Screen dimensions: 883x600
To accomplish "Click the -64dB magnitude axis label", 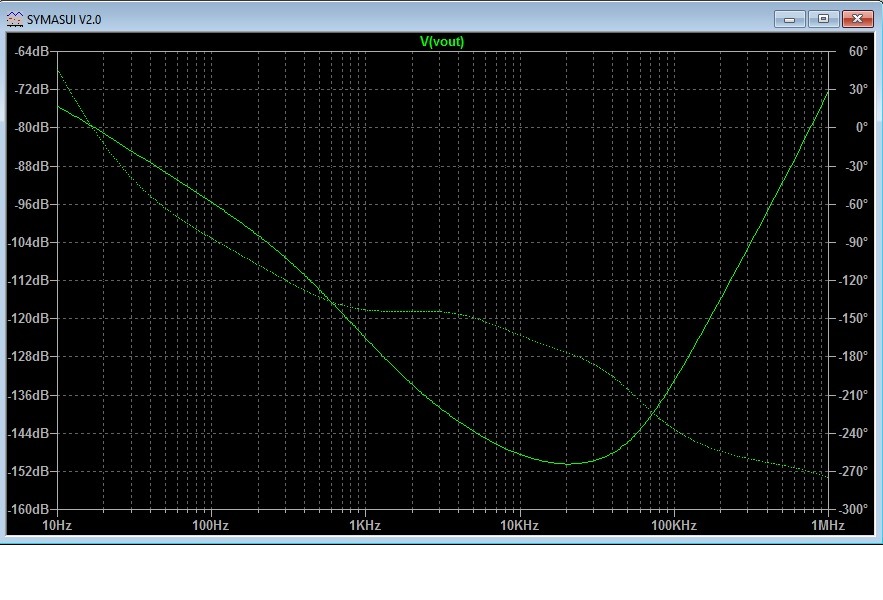I will tap(32, 51).
